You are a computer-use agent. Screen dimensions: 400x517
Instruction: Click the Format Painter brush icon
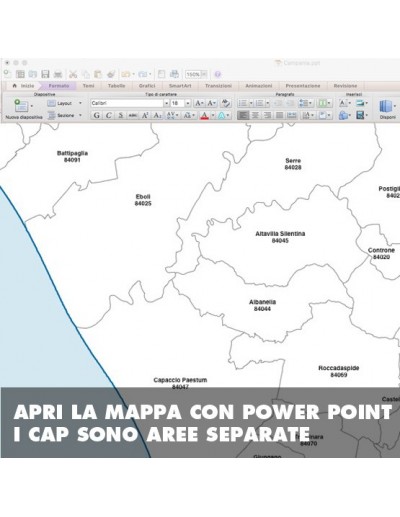point(111,74)
